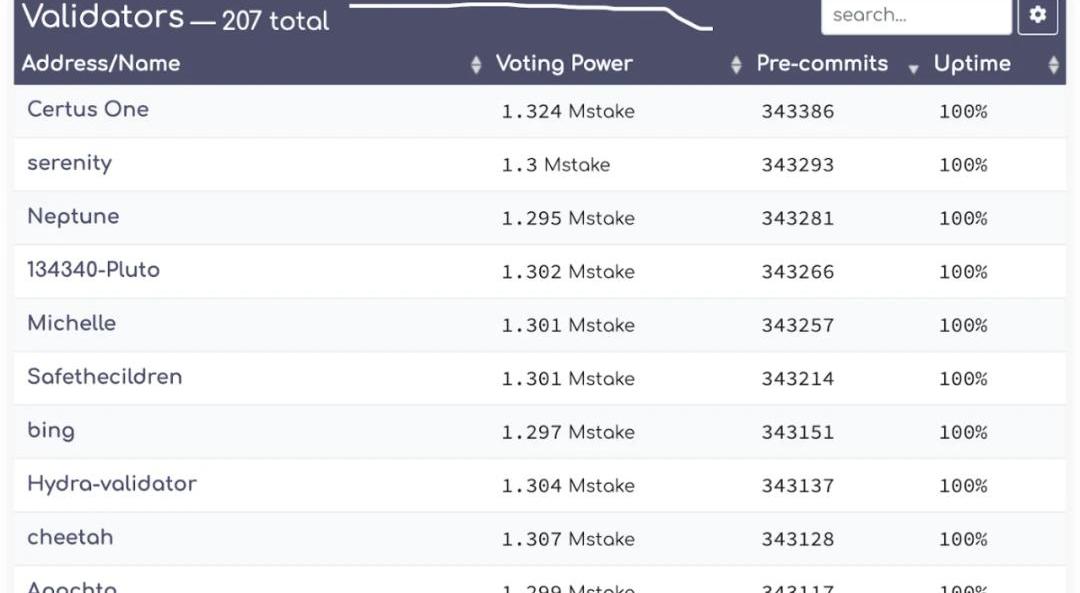Open the serenity validator

70,163
